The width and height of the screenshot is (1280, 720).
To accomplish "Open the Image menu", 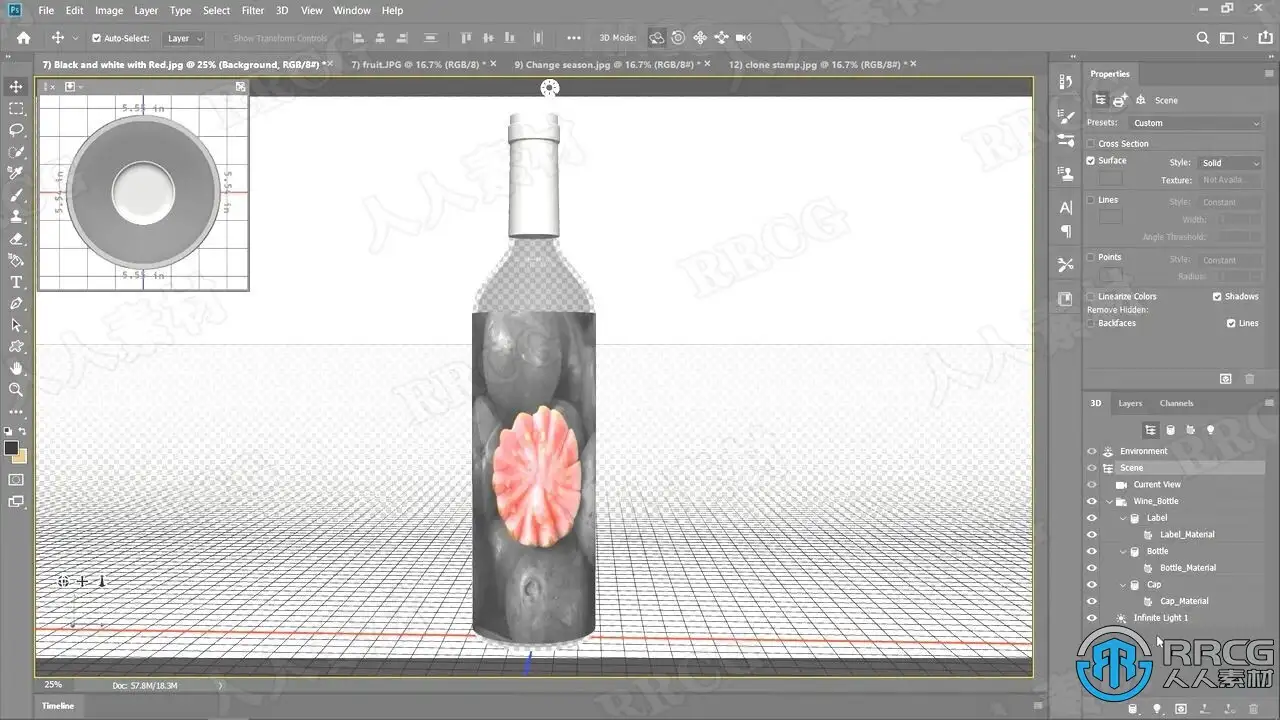I will [x=109, y=10].
